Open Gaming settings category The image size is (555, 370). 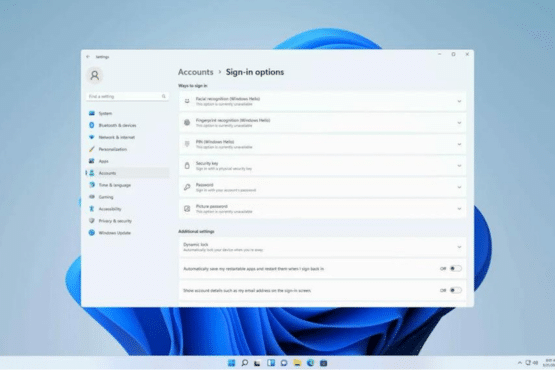click(x=127, y=197)
